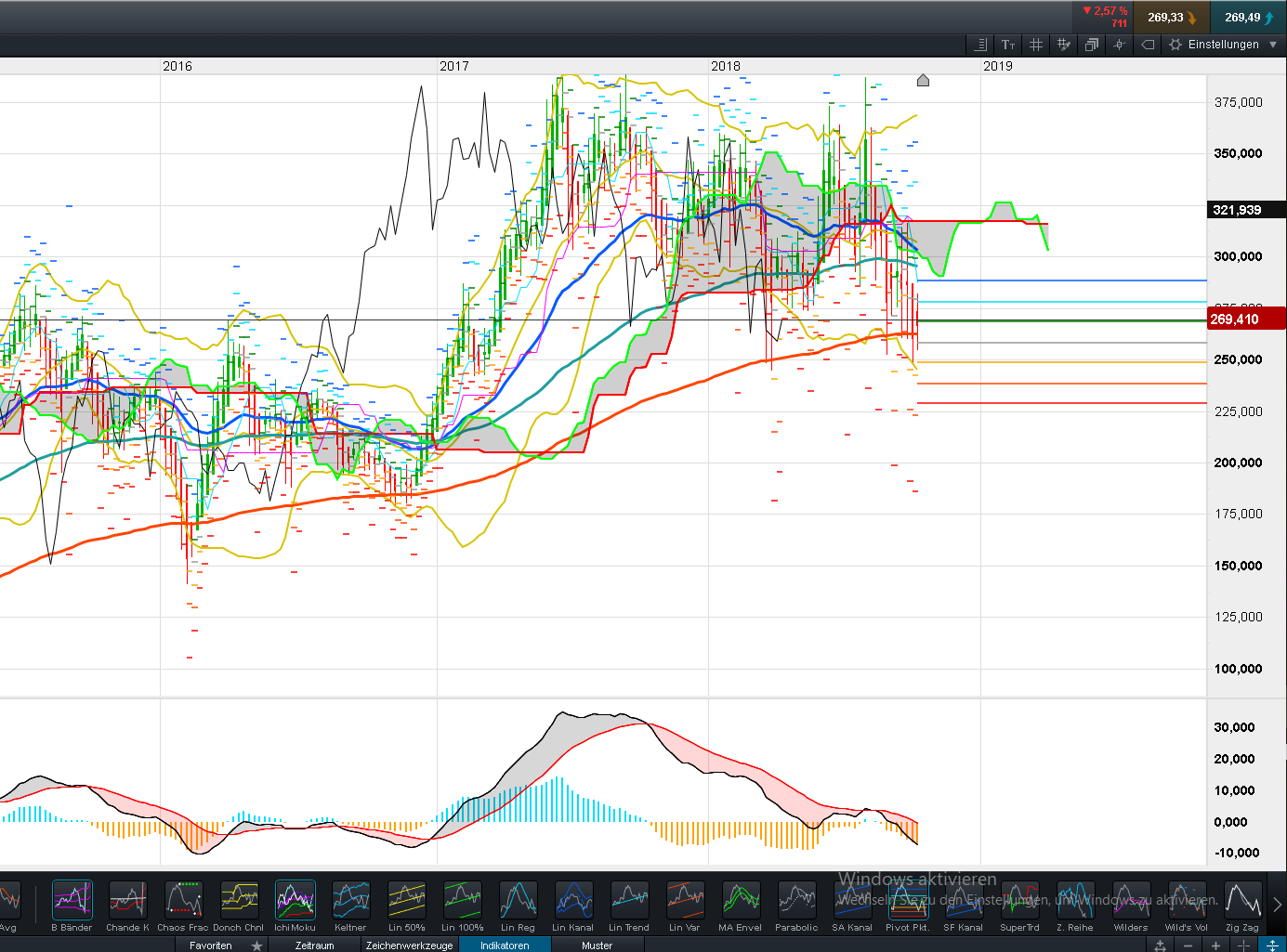Viewport: 1287px width, 952px height.
Task: Click the grid lines icon in the toolbar
Action: (x=1036, y=45)
